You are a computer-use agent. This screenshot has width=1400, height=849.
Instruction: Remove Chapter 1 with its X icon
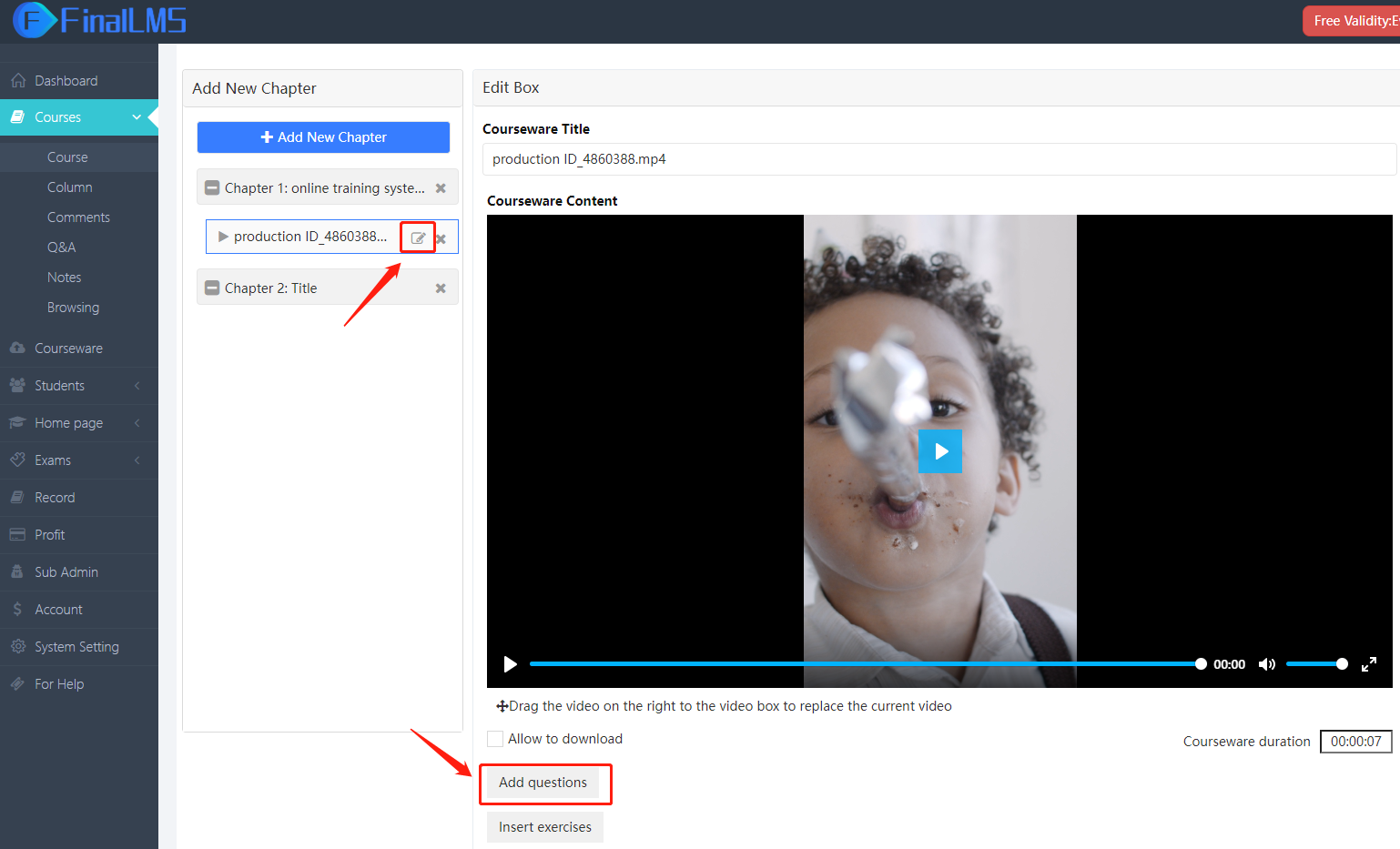pos(441,188)
